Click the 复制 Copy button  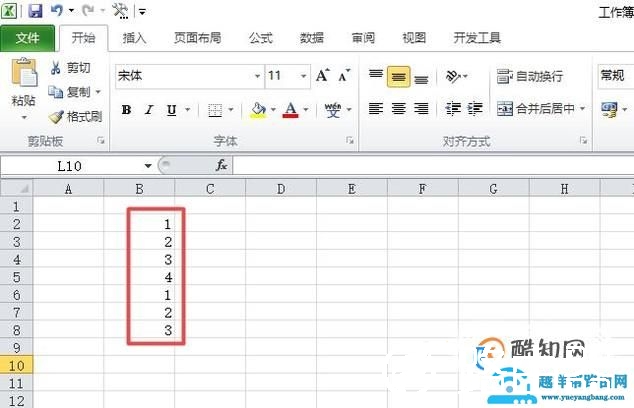click(x=70, y=92)
